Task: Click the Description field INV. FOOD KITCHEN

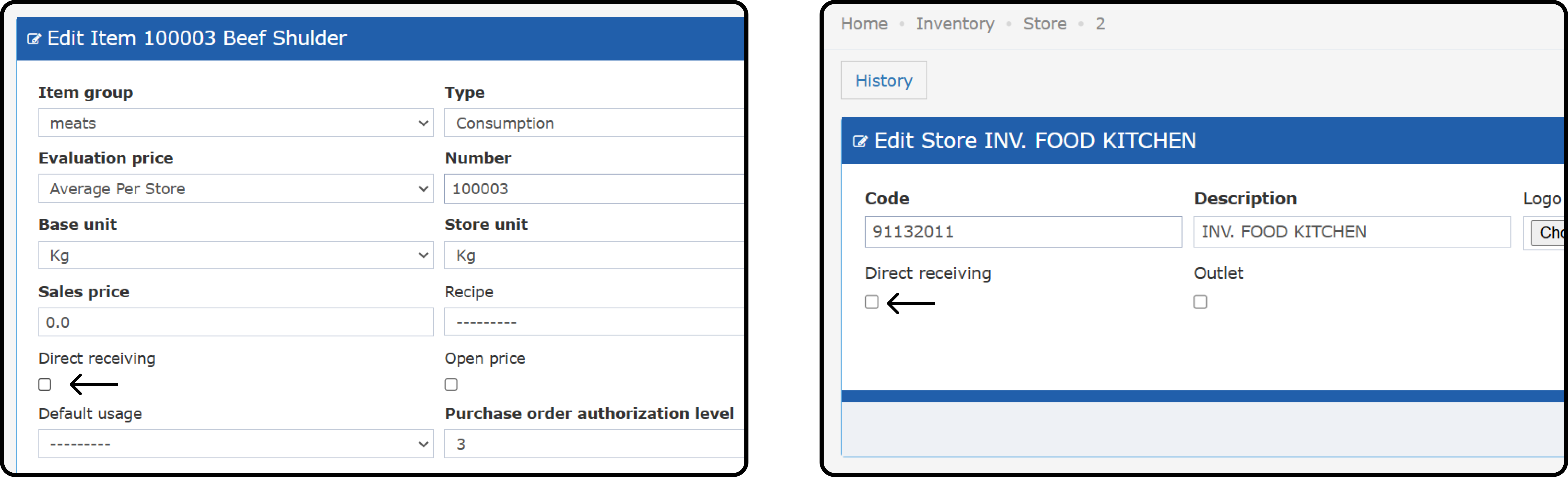Action: click(x=1352, y=232)
